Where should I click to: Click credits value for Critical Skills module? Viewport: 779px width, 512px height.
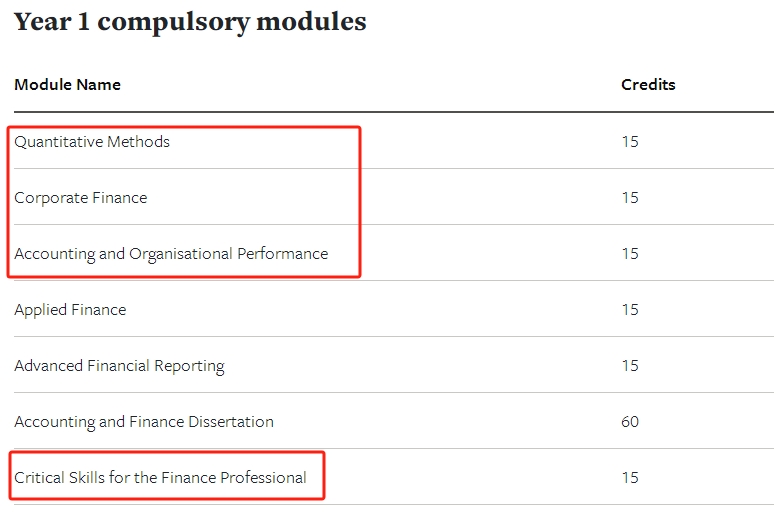point(630,478)
